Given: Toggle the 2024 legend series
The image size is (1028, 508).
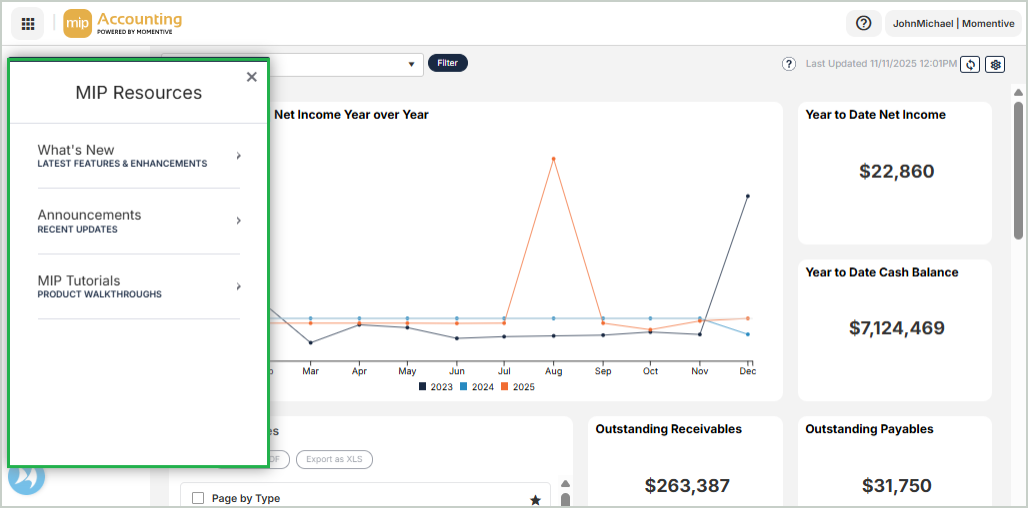Looking at the screenshot, I should tap(476, 387).
